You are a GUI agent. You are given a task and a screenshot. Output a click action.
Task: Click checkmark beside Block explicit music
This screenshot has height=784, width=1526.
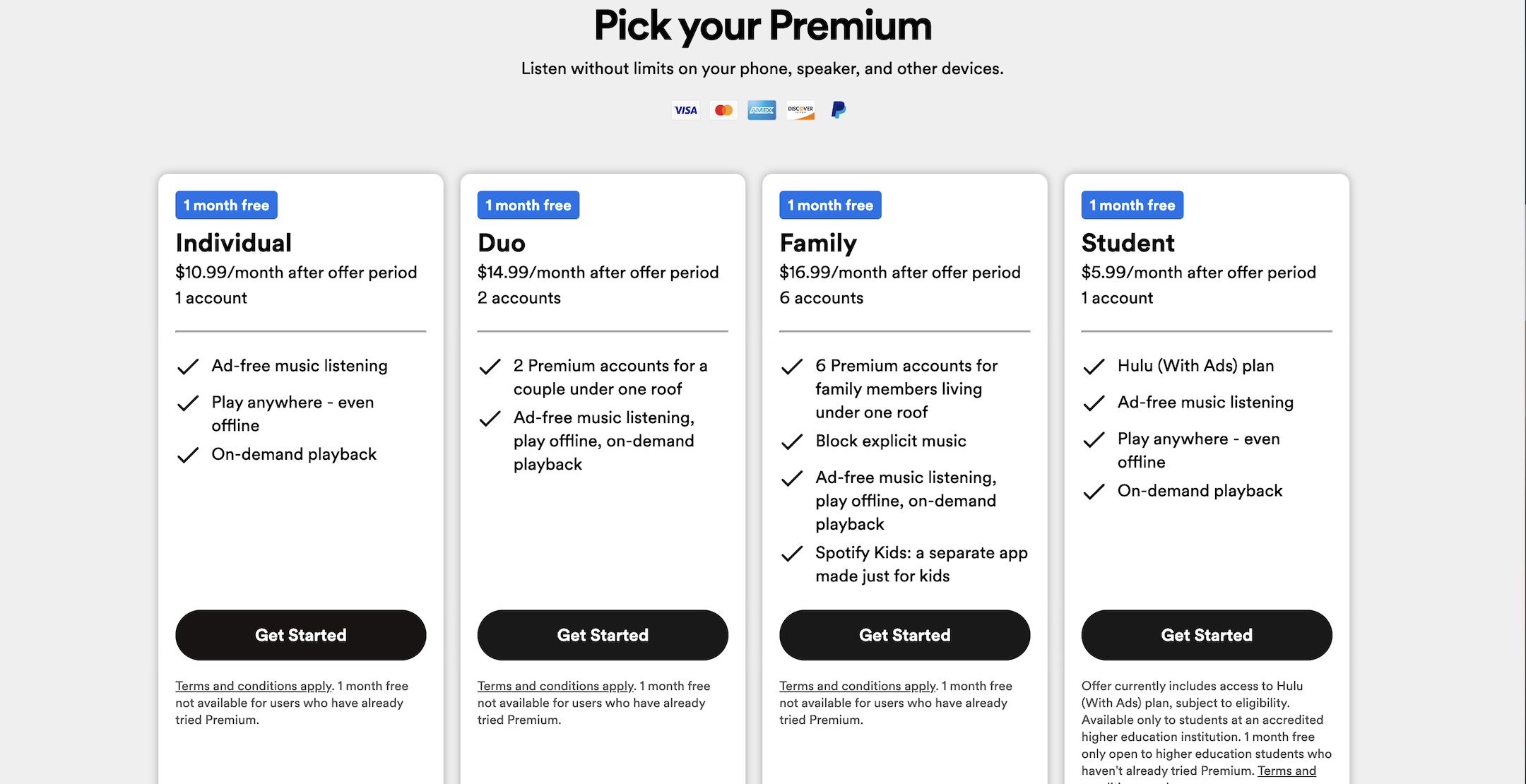(792, 442)
